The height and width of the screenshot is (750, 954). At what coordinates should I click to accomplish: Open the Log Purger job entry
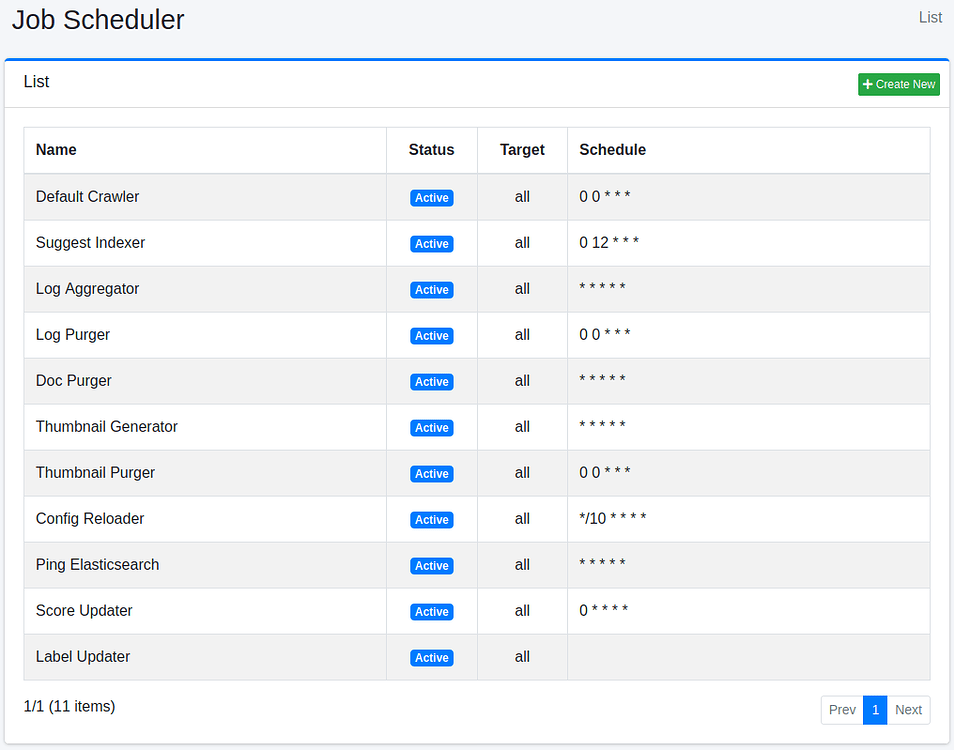point(73,335)
